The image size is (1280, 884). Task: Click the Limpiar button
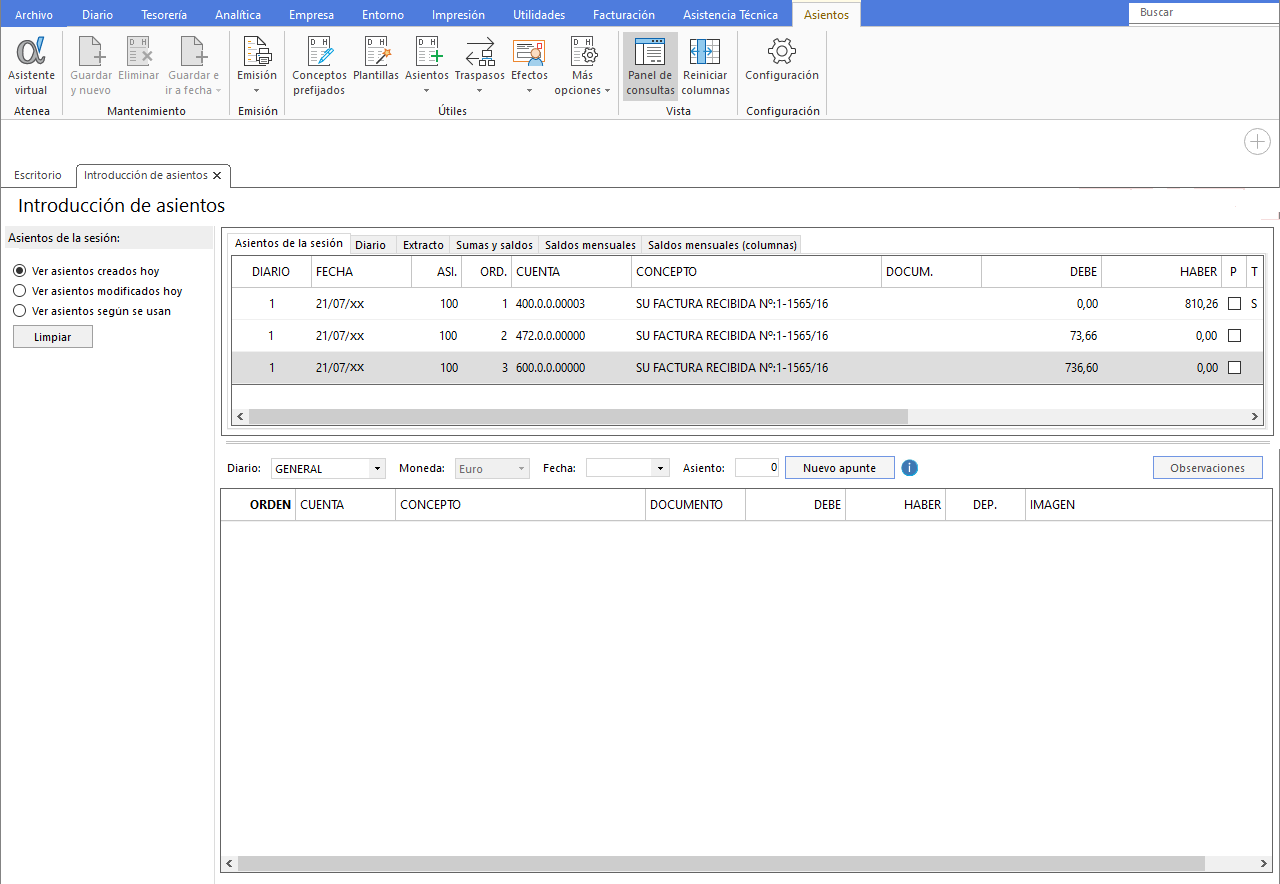(x=53, y=337)
